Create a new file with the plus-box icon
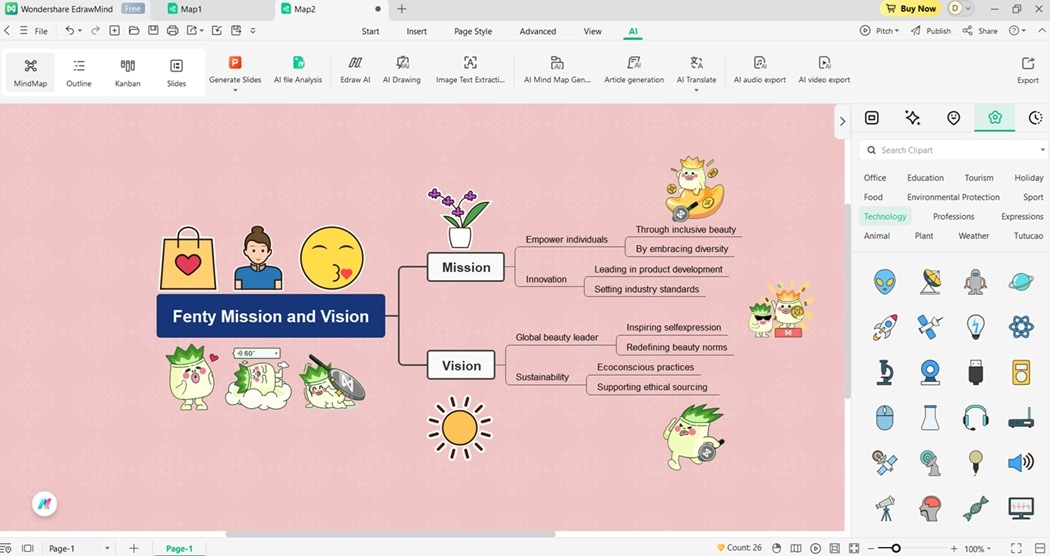This screenshot has width=1050, height=556. click(x=115, y=31)
